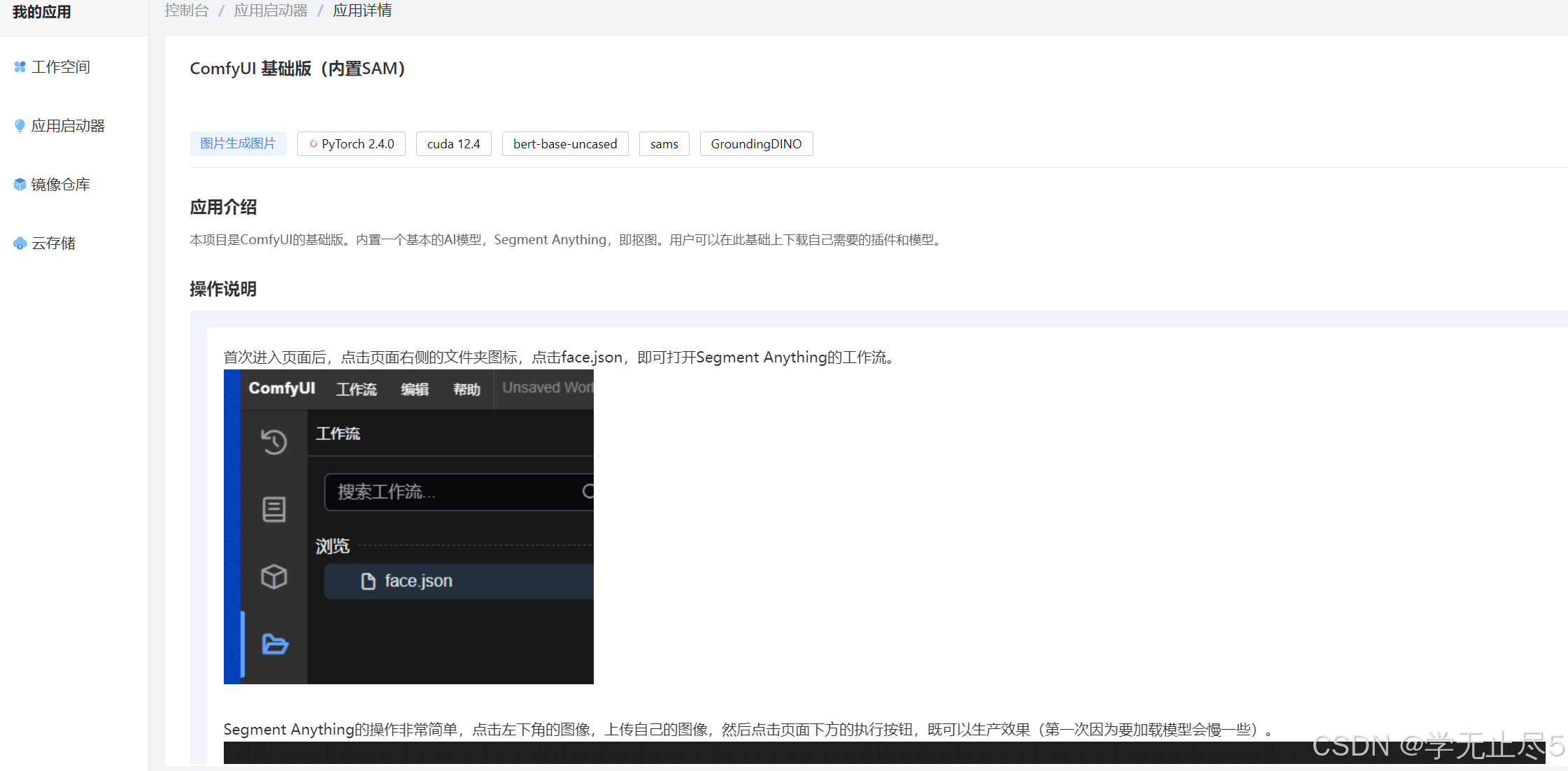The height and width of the screenshot is (771, 1568).
Task: Click the model library cube icon
Action: click(274, 577)
